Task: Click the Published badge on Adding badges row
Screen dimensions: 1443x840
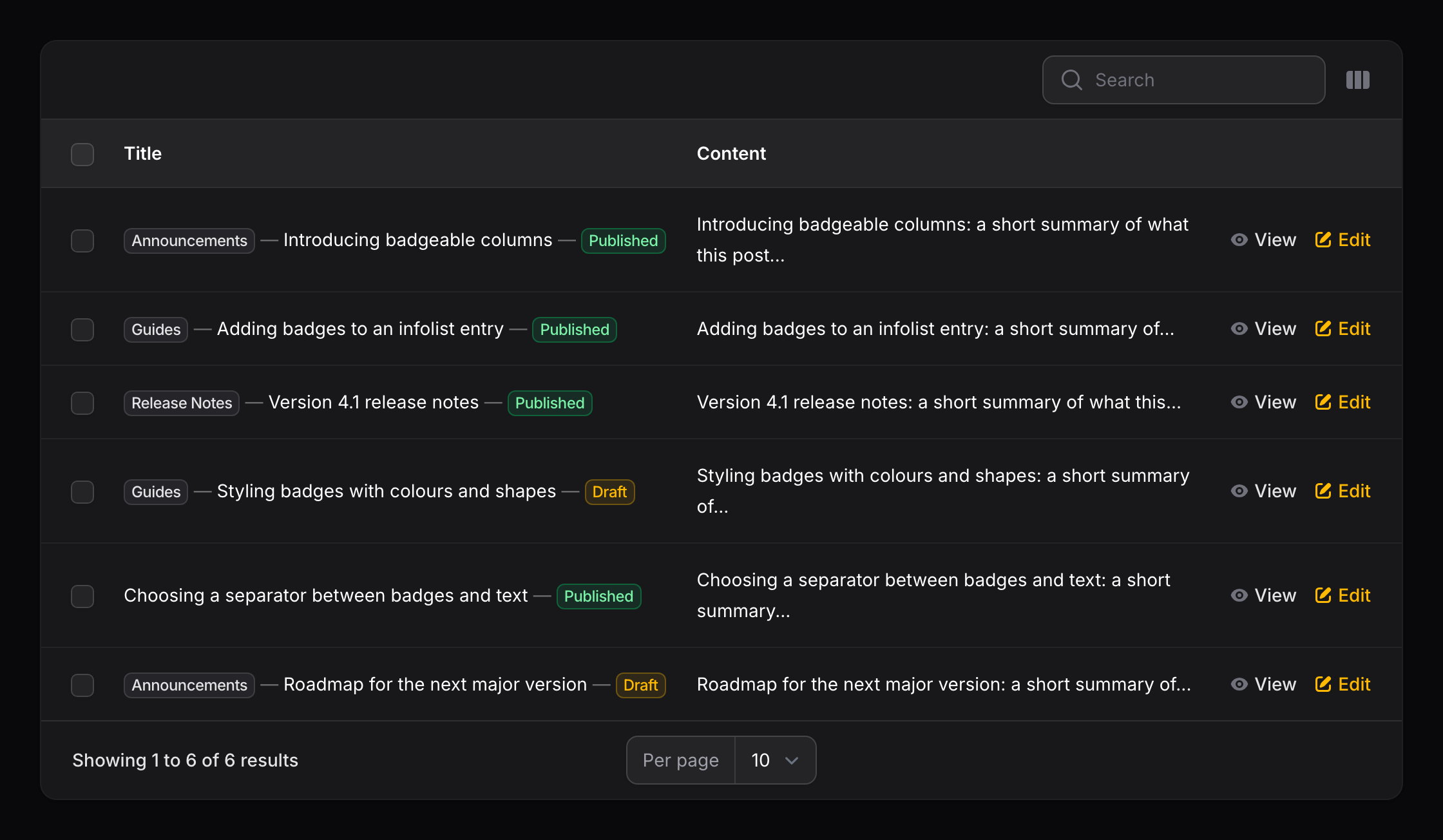Action: click(x=574, y=330)
